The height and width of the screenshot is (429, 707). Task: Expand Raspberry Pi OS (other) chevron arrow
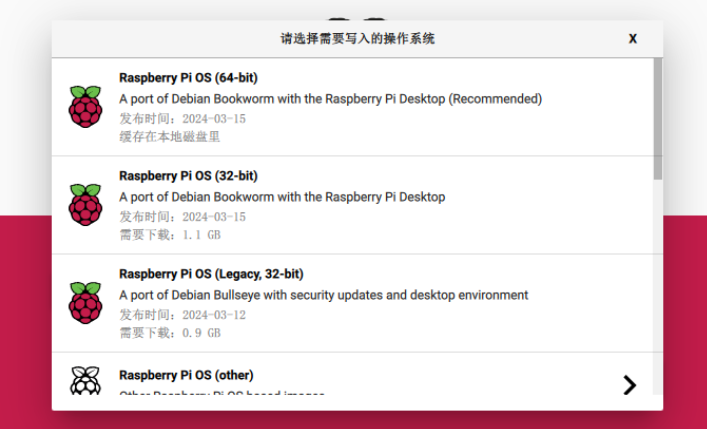629,385
